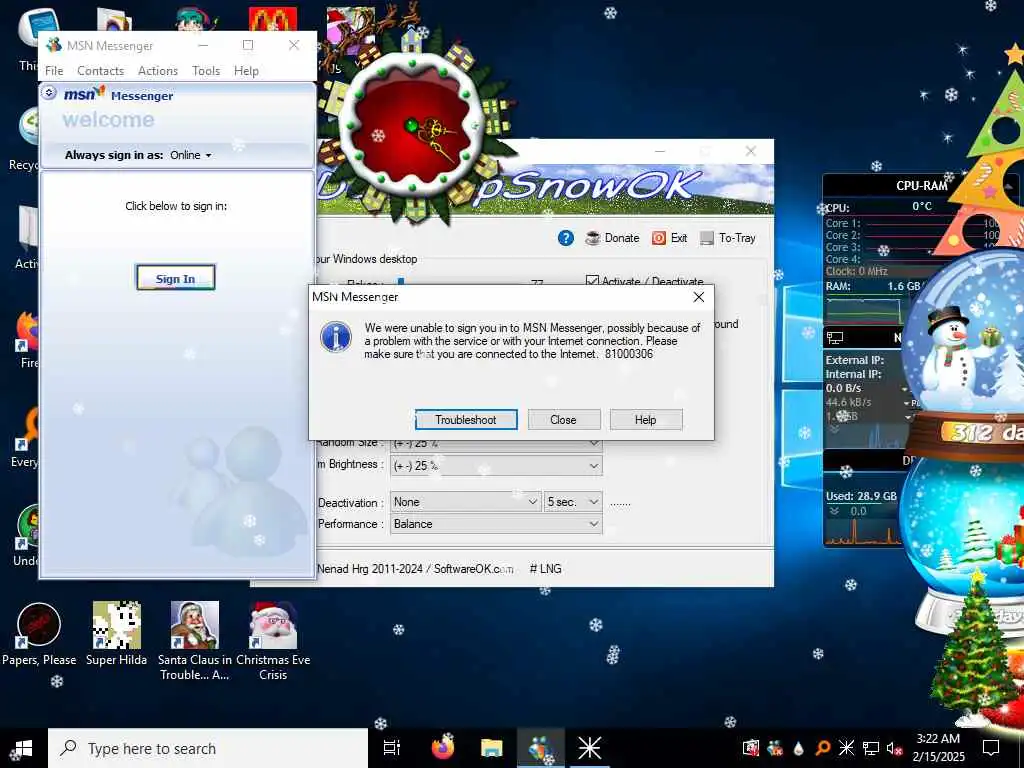Click the 'Always sign in as:' label
This screenshot has width=1024, height=768.
tap(114, 155)
